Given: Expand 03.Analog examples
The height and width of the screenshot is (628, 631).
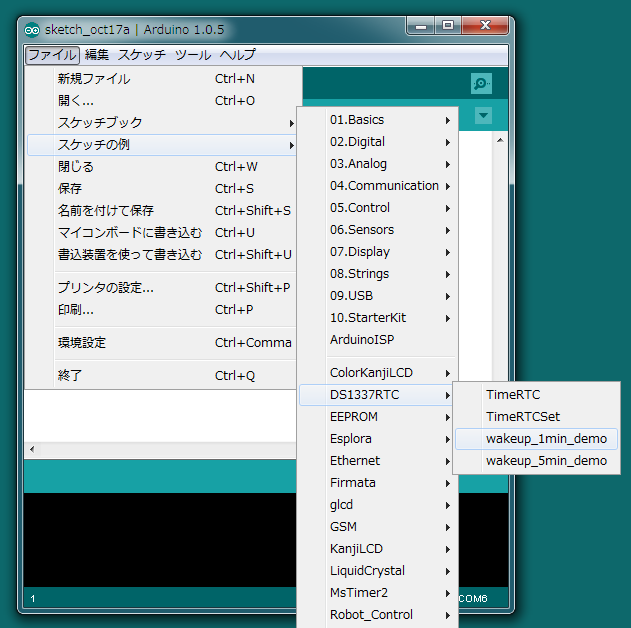Looking at the screenshot, I should click(378, 164).
